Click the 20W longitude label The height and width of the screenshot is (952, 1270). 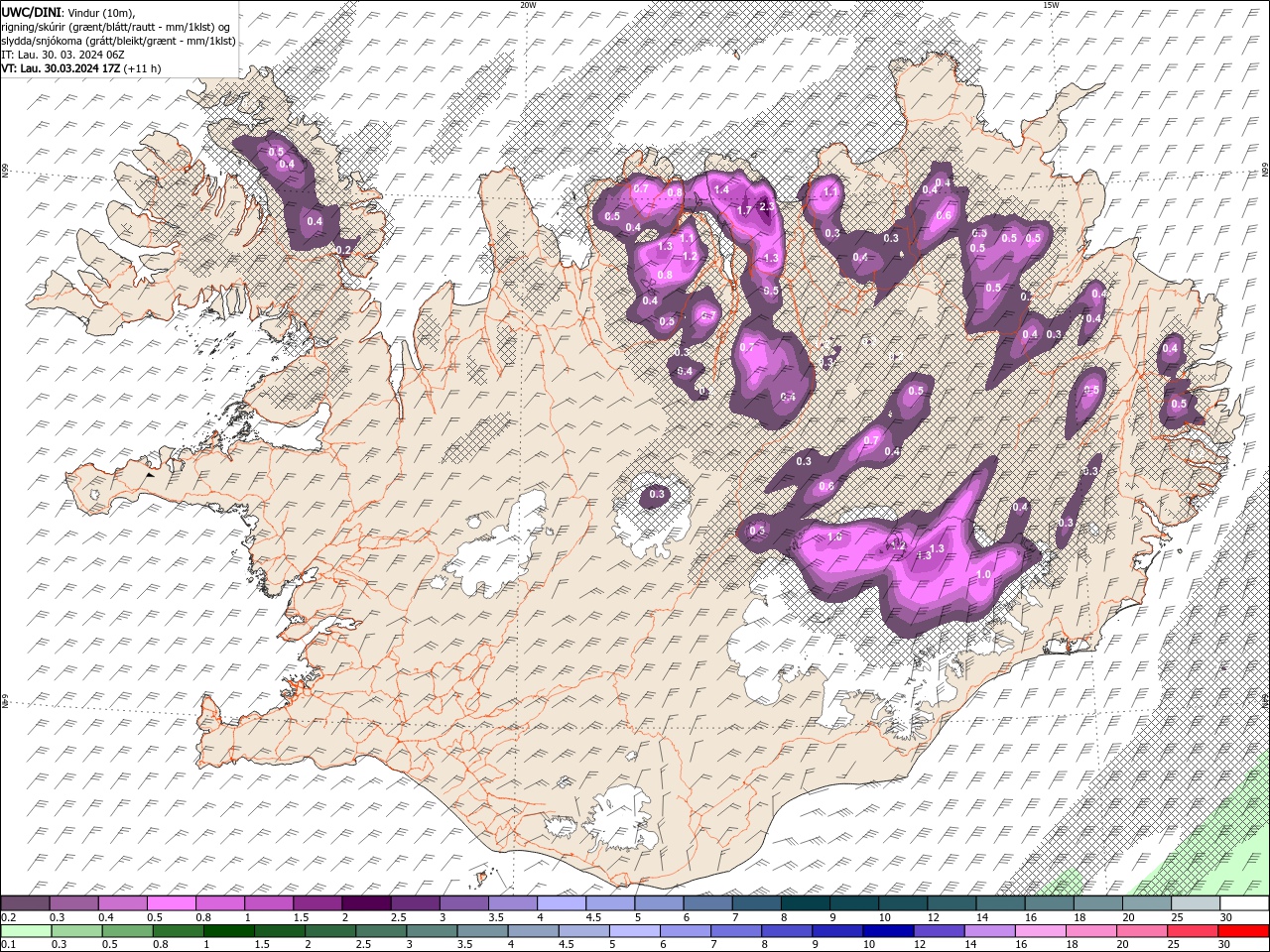point(528,5)
